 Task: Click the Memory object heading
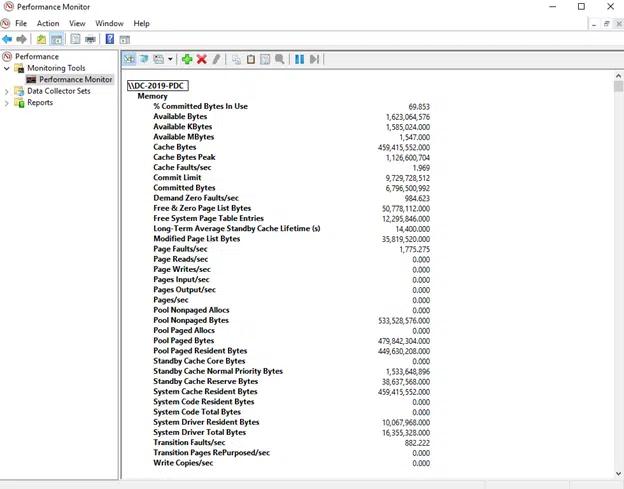pos(152,96)
